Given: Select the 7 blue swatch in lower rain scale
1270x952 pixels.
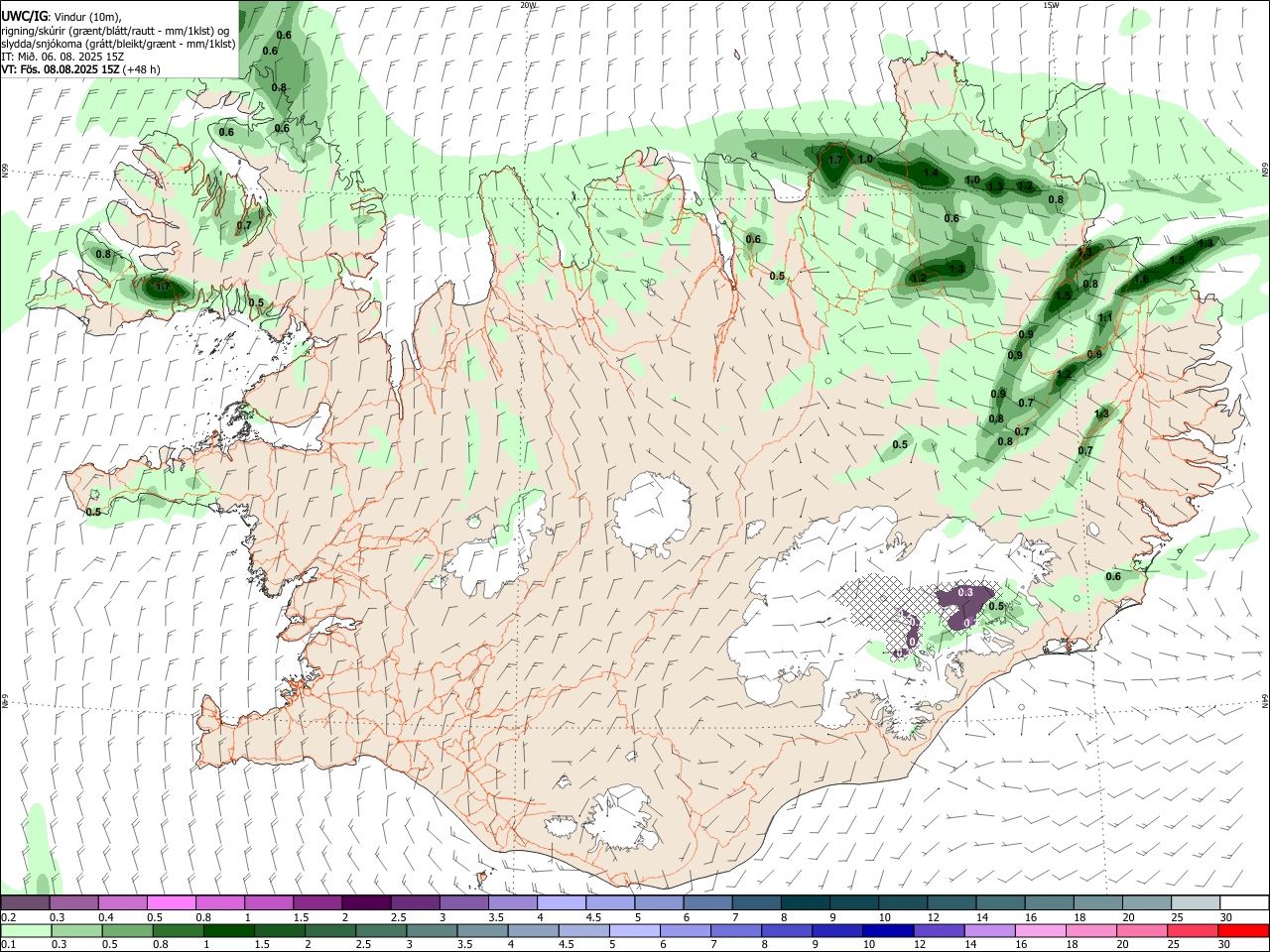Looking at the screenshot, I should point(736,930).
